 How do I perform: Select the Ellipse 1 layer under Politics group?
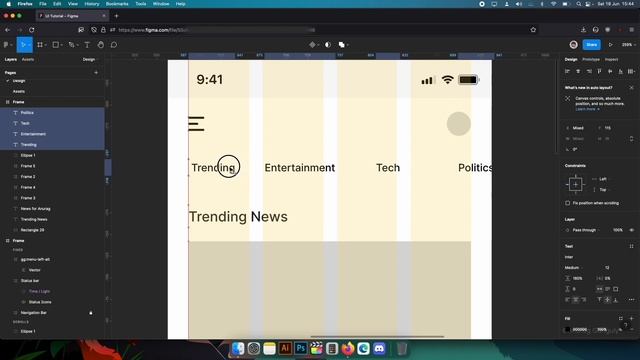28,156
